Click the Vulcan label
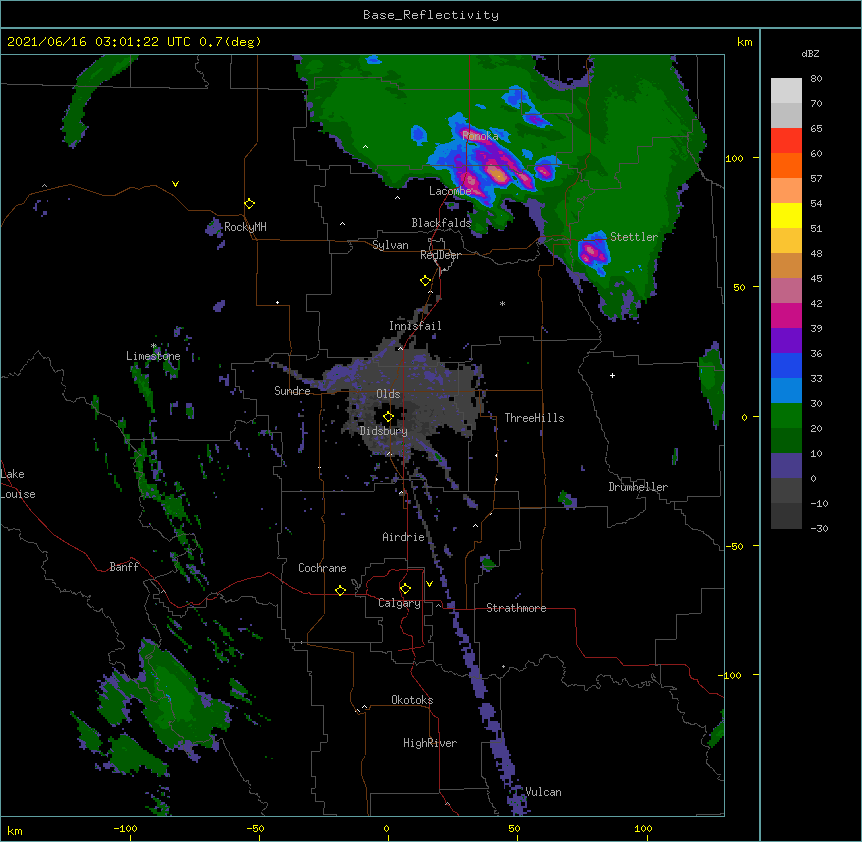Viewport: 862px width, 842px height. [x=543, y=792]
